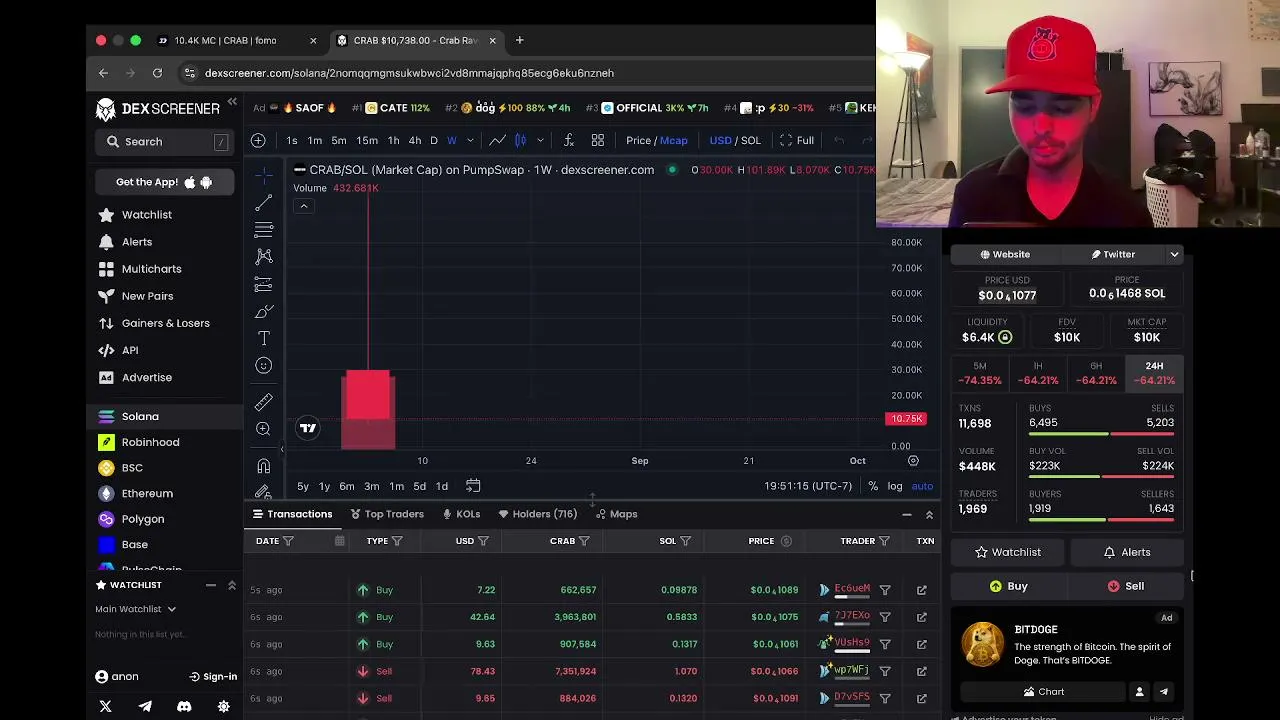The image size is (1280, 720).
Task: Toggle the magnet snap mode
Action: [x=264, y=466]
